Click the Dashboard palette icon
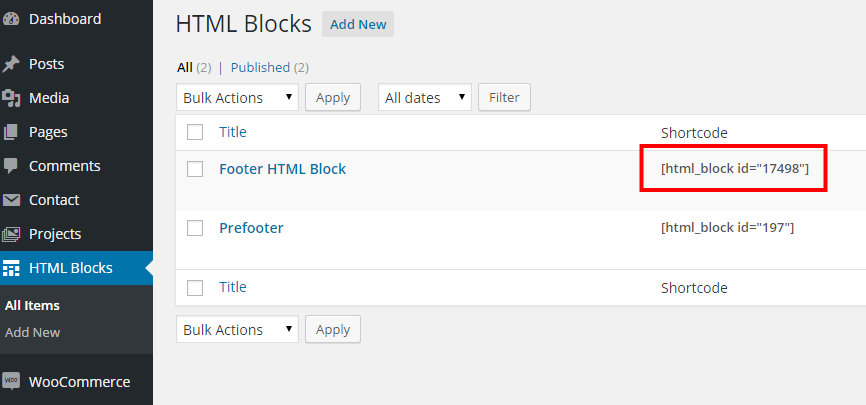 click(x=11, y=19)
